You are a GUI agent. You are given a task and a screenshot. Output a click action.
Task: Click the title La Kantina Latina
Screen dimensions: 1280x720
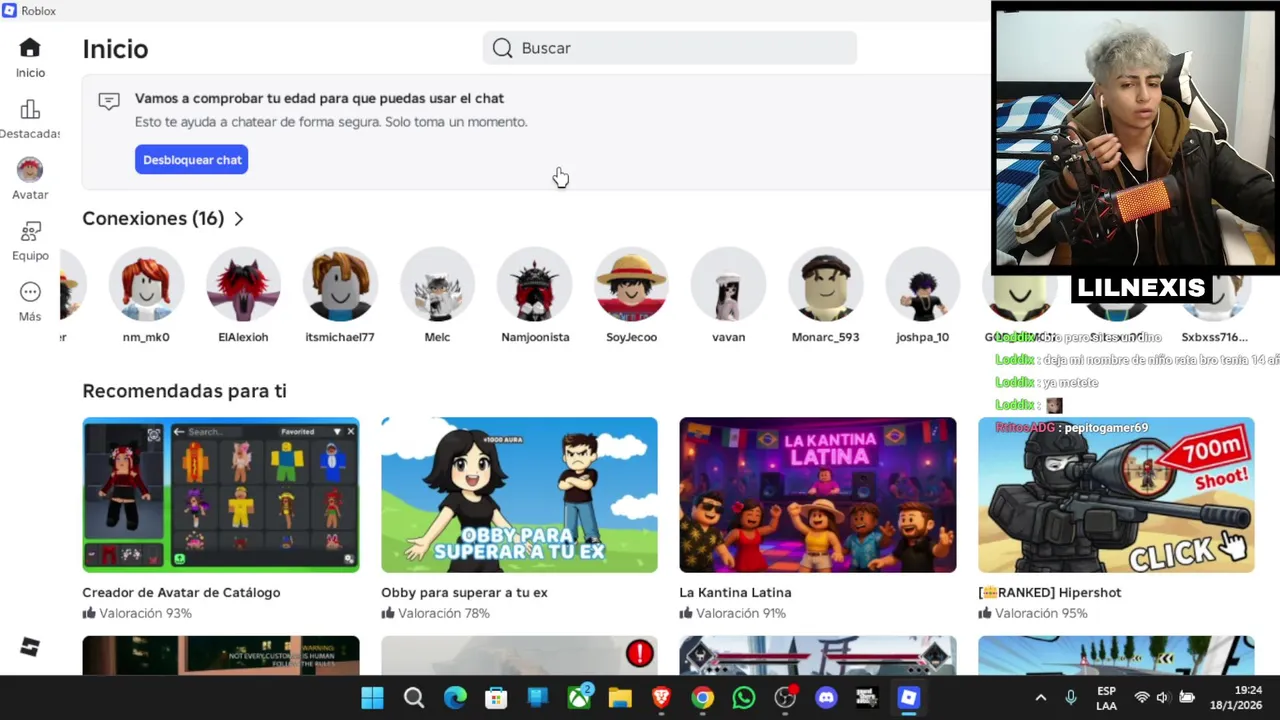pyautogui.click(x=735, y=592)
